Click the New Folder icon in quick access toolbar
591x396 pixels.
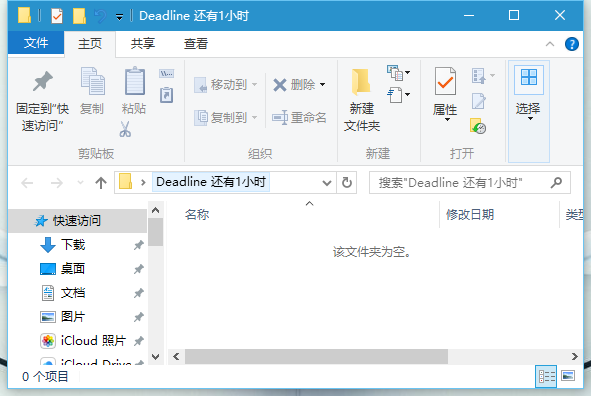[79, 16]
